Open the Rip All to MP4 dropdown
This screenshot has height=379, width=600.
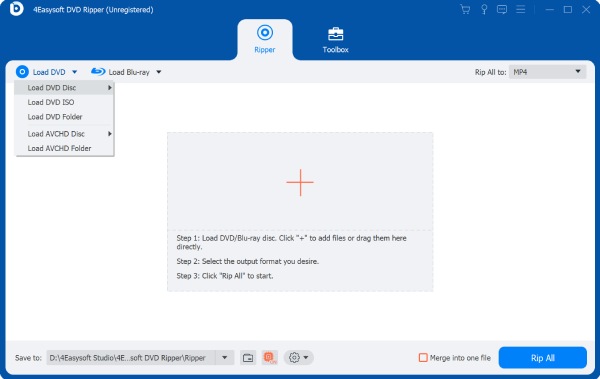coord(547,72)
